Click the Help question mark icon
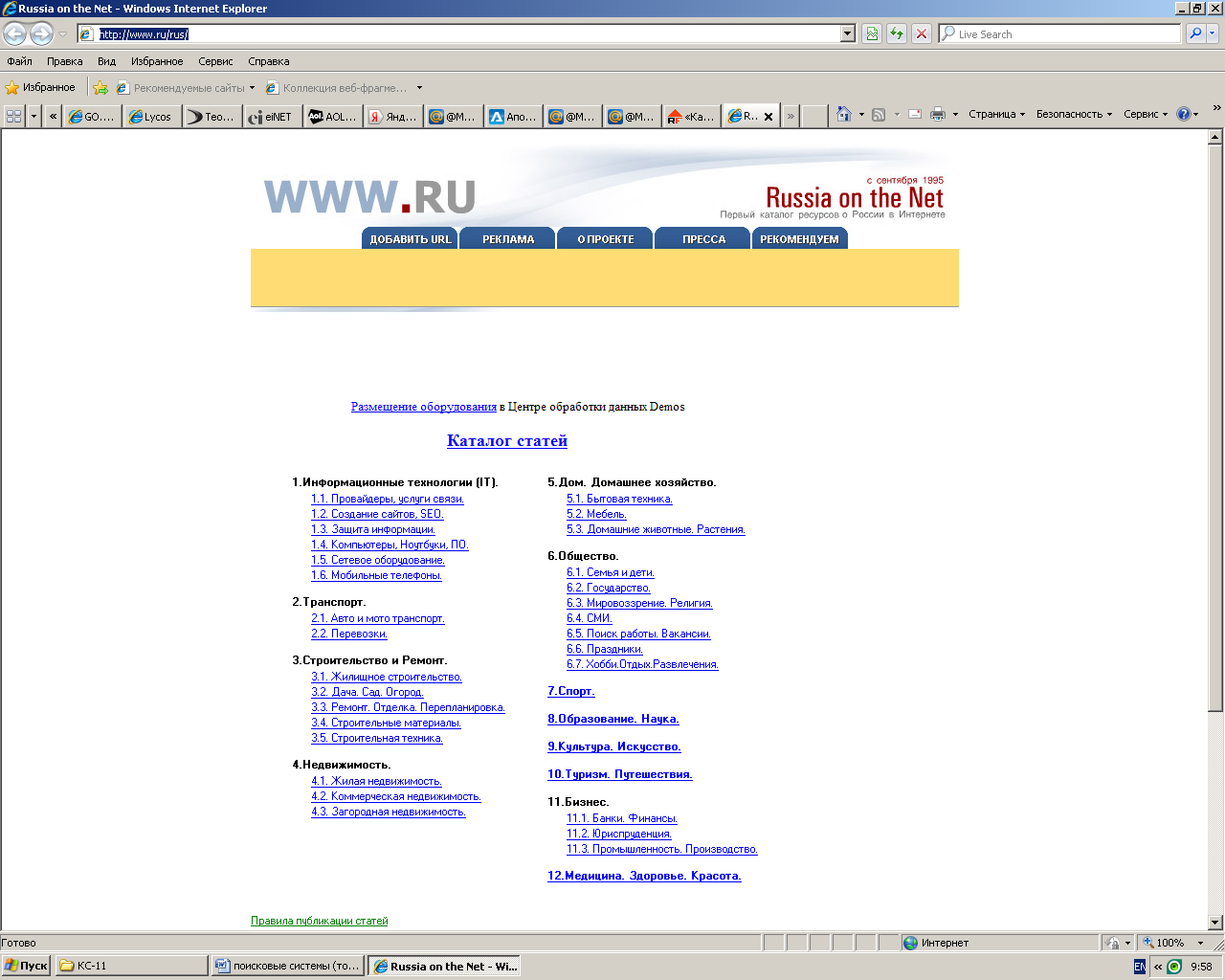Screen dimensions: 1225x980 (1184, 114)
